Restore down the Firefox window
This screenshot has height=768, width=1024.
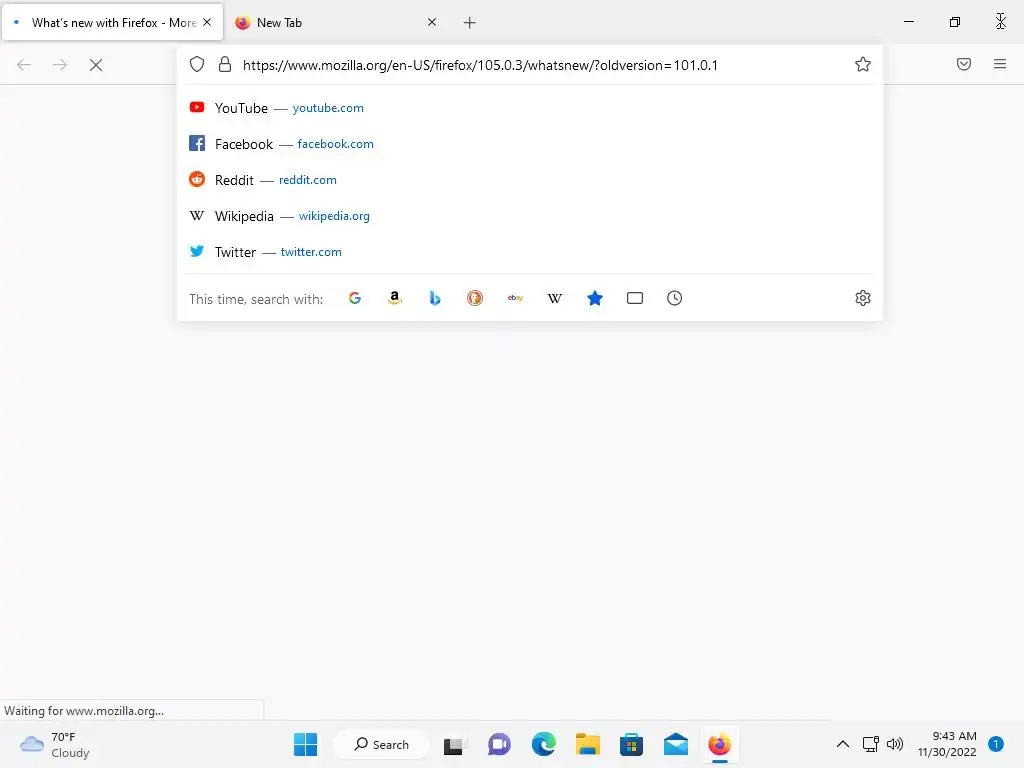click(955, 22)
